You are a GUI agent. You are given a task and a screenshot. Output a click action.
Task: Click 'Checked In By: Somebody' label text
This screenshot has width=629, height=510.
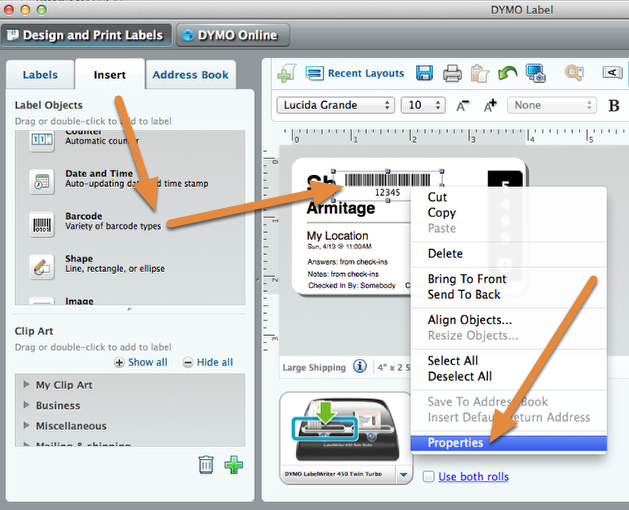pos(352,285)
